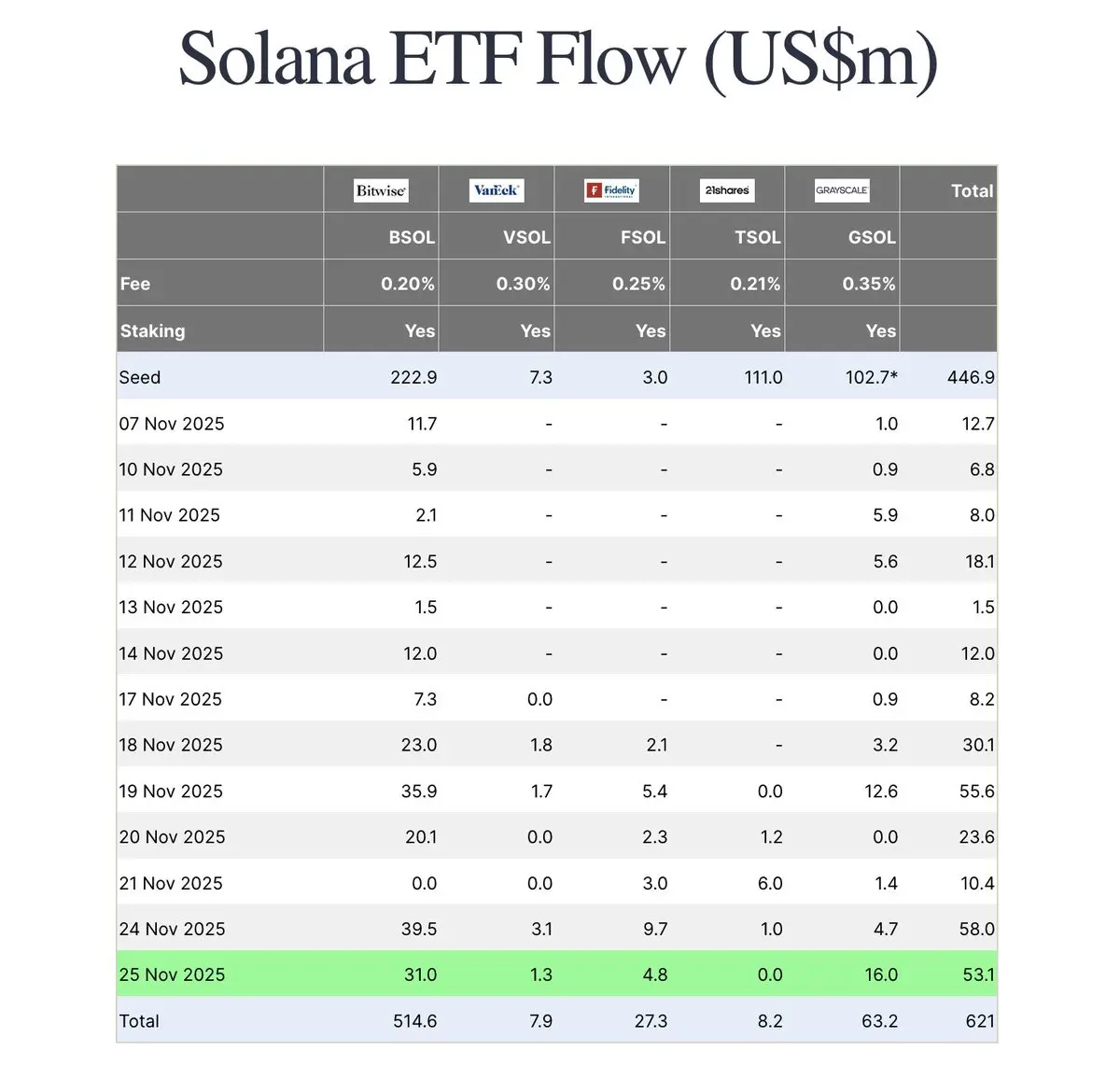Select the 19 Nov 2025 date cell
The width and height of the screenshot is (1120, 1079).
171,791
